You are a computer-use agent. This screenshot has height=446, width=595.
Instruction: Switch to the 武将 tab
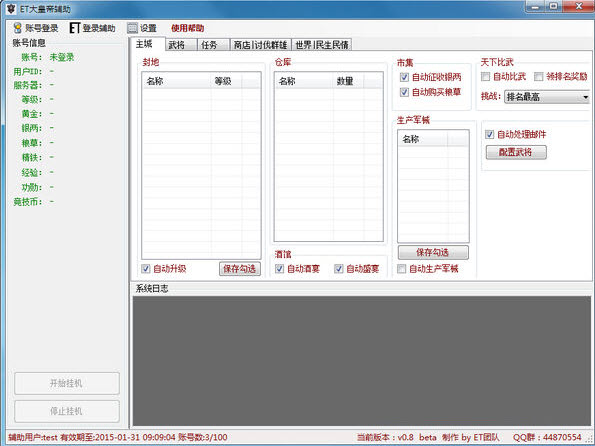181,45
